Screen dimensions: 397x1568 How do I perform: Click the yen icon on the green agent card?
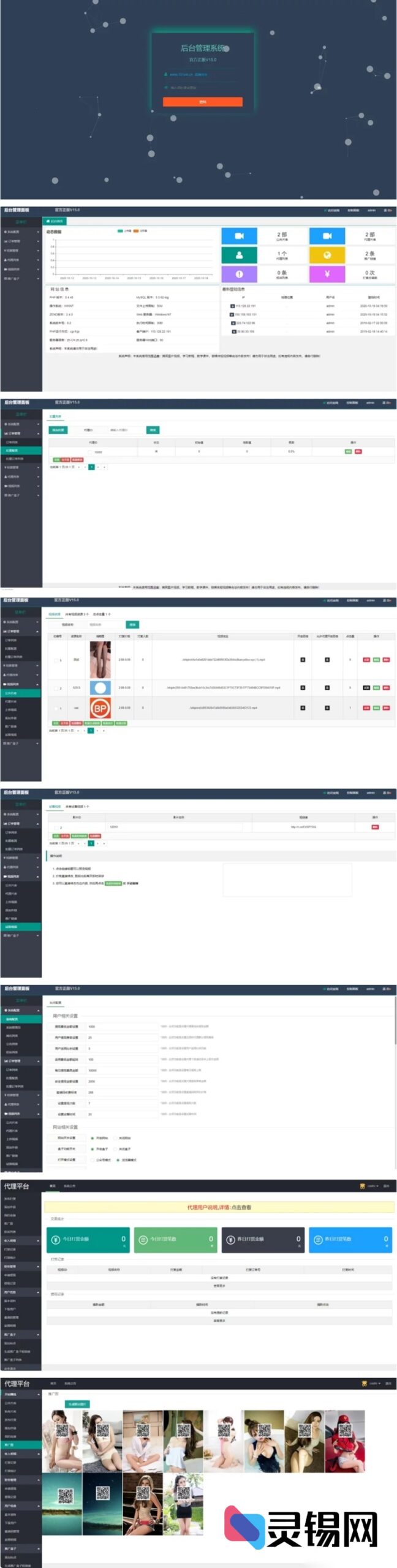click(x=55, y=1239)
